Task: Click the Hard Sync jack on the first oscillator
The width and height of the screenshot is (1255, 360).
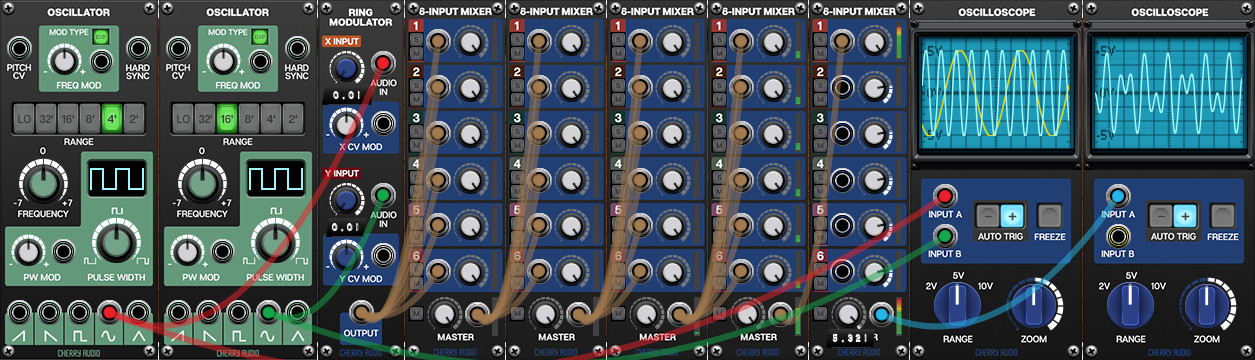Action: click(x=139, y=48)
